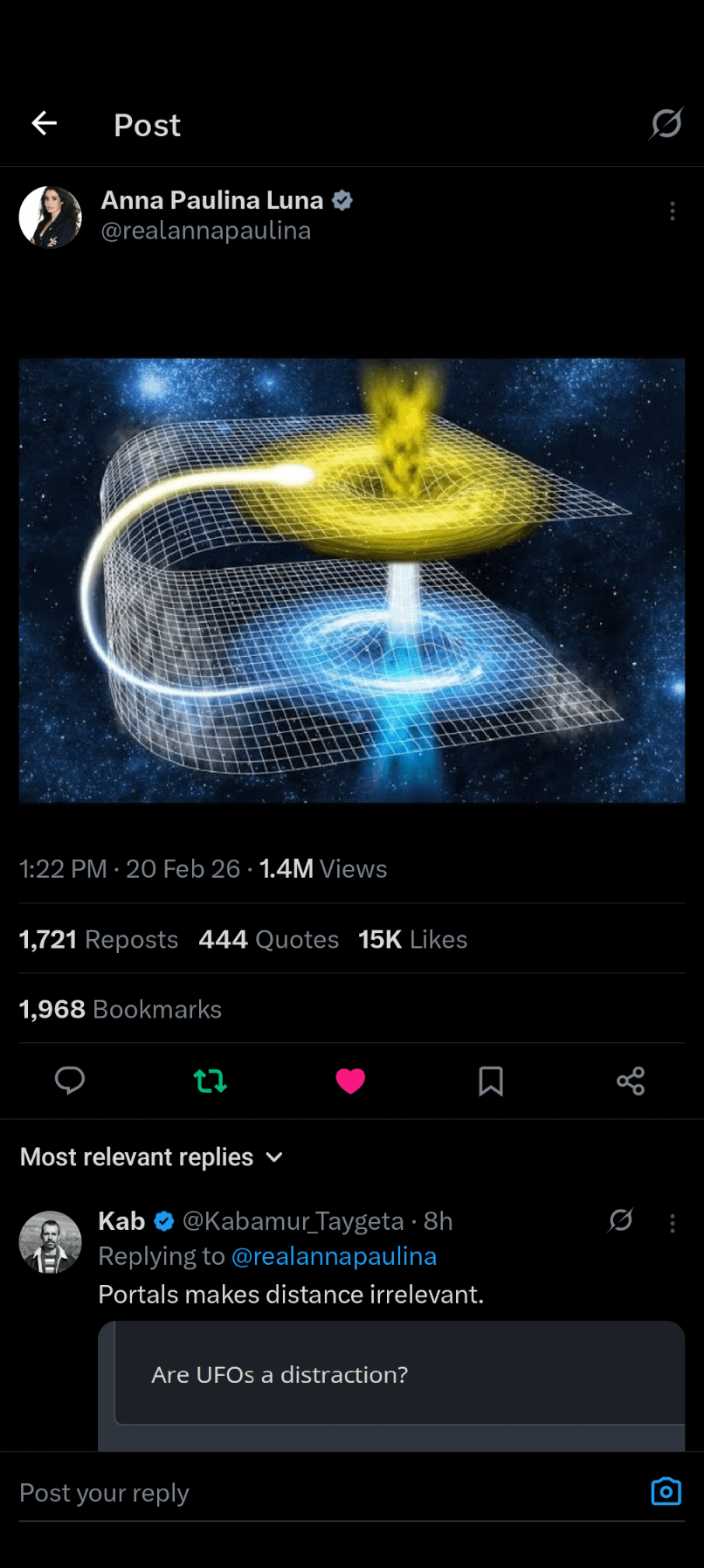Toggle the green repost icon
This screenshot has width=704, height=1568.
pyautogui.click(x=211, y=1081)
